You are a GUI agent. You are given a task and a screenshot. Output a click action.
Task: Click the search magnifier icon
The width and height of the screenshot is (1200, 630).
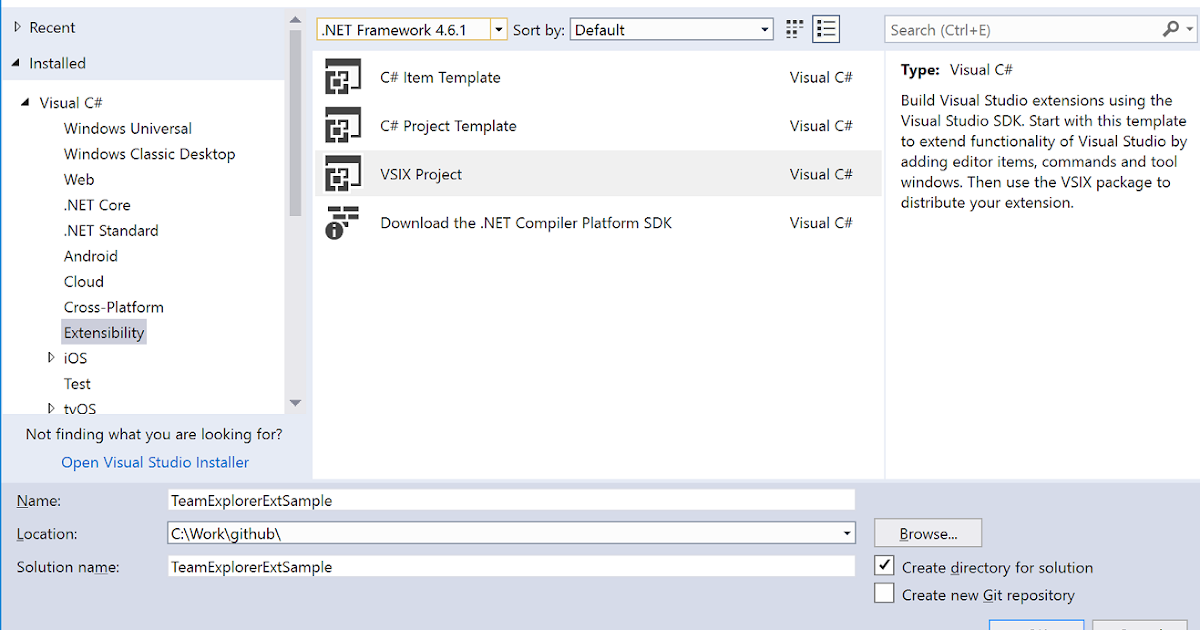point(1169,29)
